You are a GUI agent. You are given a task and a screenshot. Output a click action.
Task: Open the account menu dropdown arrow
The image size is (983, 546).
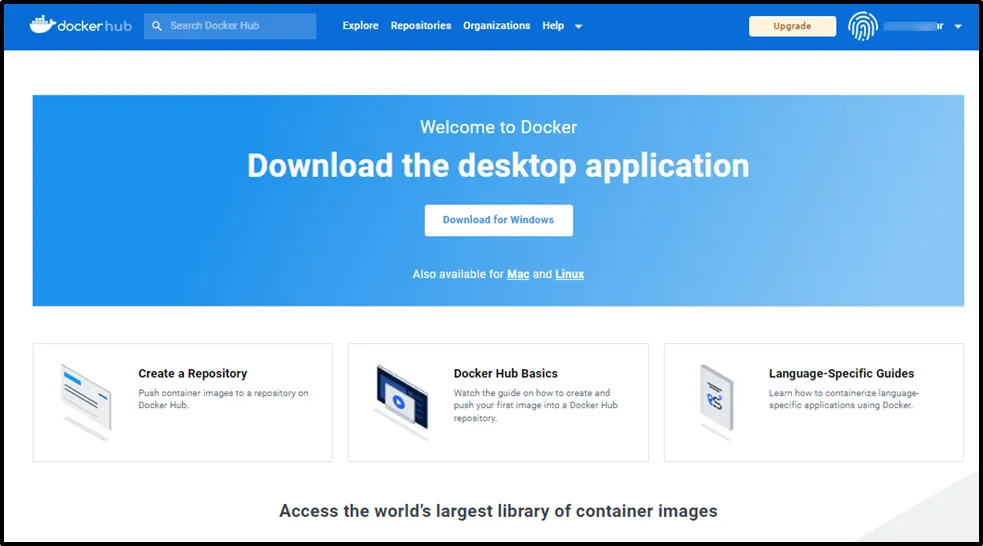point(958,27)
